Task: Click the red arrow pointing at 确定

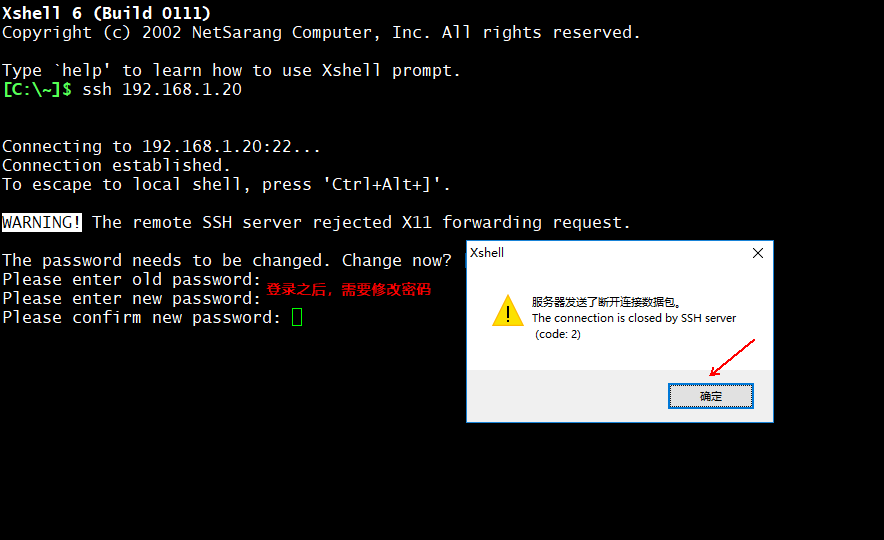Action: pyautogui.click(x=732, y=358)
